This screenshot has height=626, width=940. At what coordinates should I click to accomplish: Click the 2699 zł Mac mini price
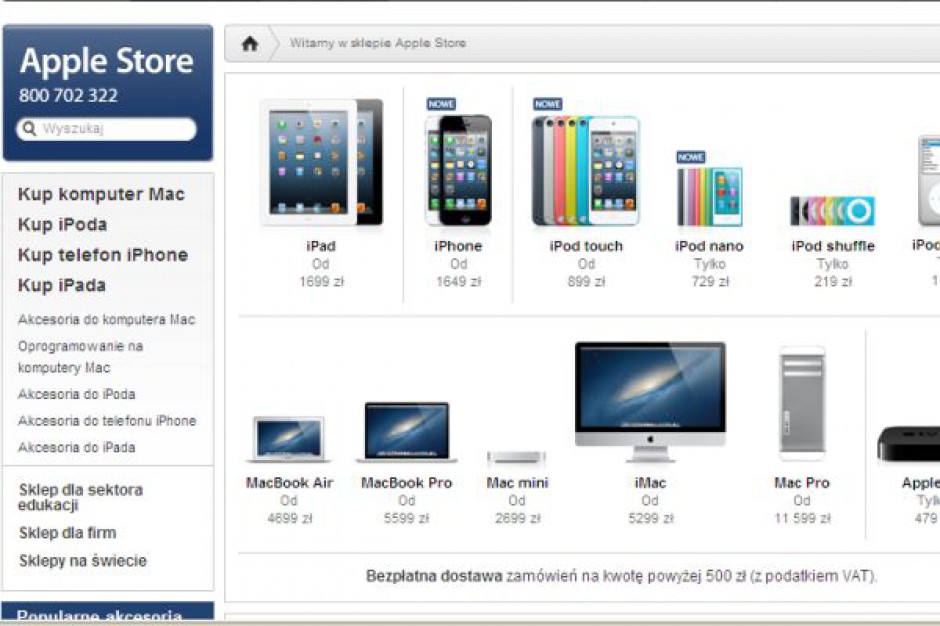coord(517,519)
